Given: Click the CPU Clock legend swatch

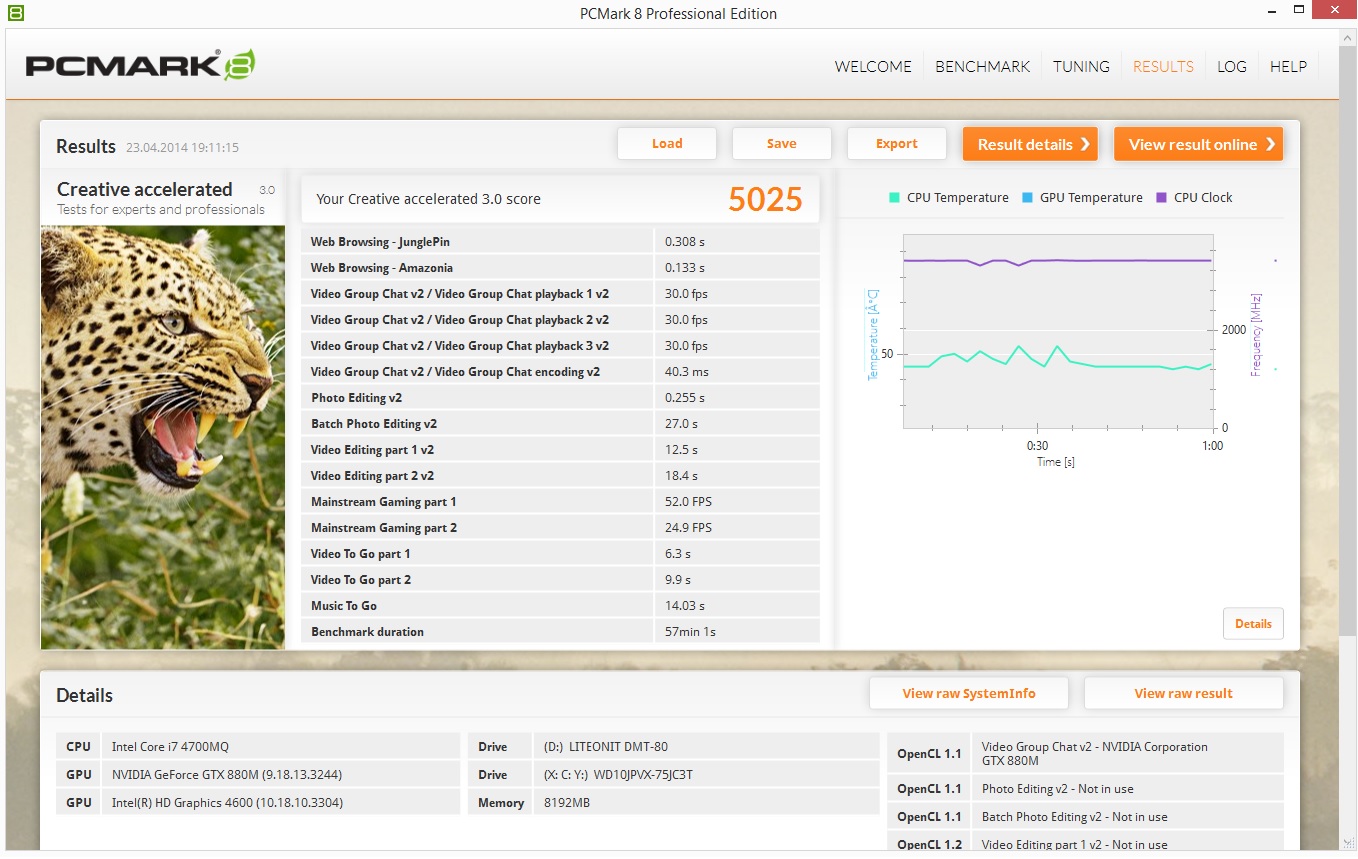Looking at the screenshot, I should 1161,198.
